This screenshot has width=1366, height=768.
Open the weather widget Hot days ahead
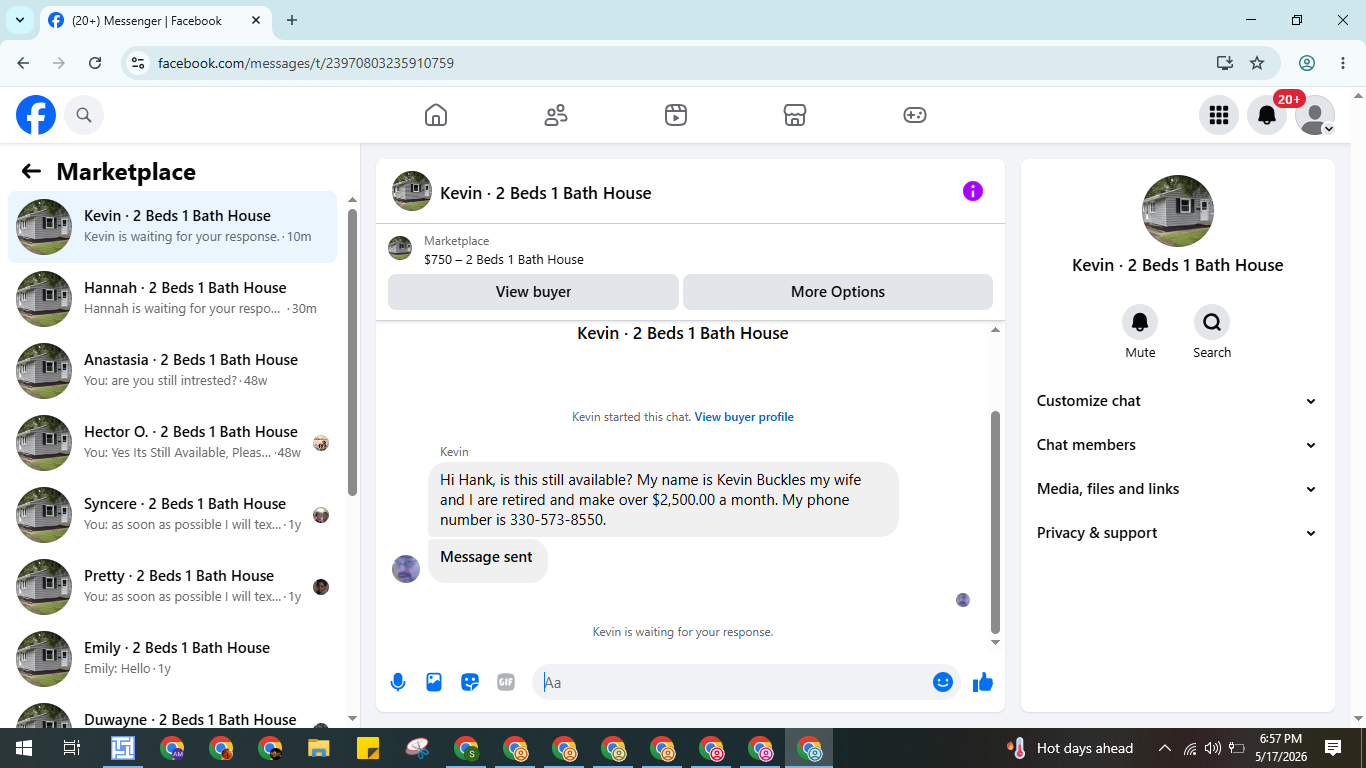(1071, 748)
